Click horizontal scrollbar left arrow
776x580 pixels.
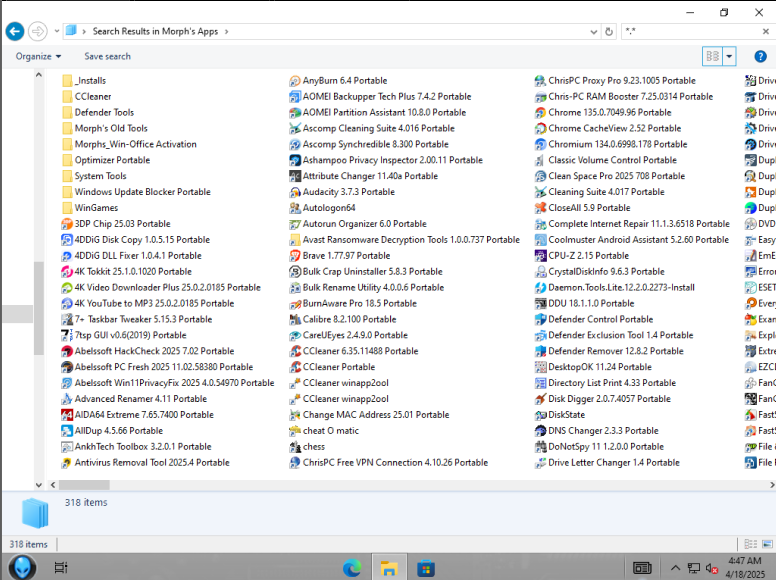click(x=53, y=485)
